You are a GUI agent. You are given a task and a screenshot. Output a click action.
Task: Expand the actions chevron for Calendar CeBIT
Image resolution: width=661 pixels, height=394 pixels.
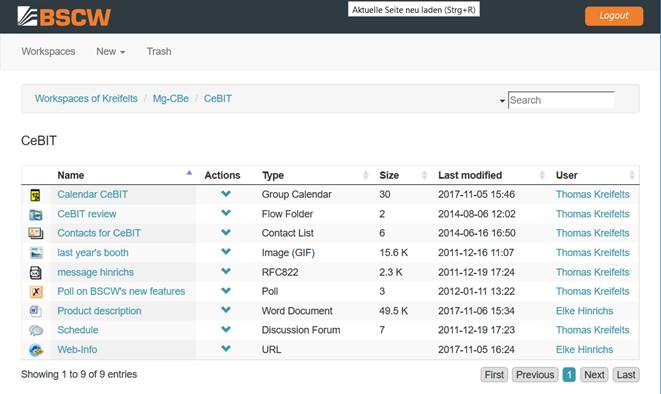226,194
